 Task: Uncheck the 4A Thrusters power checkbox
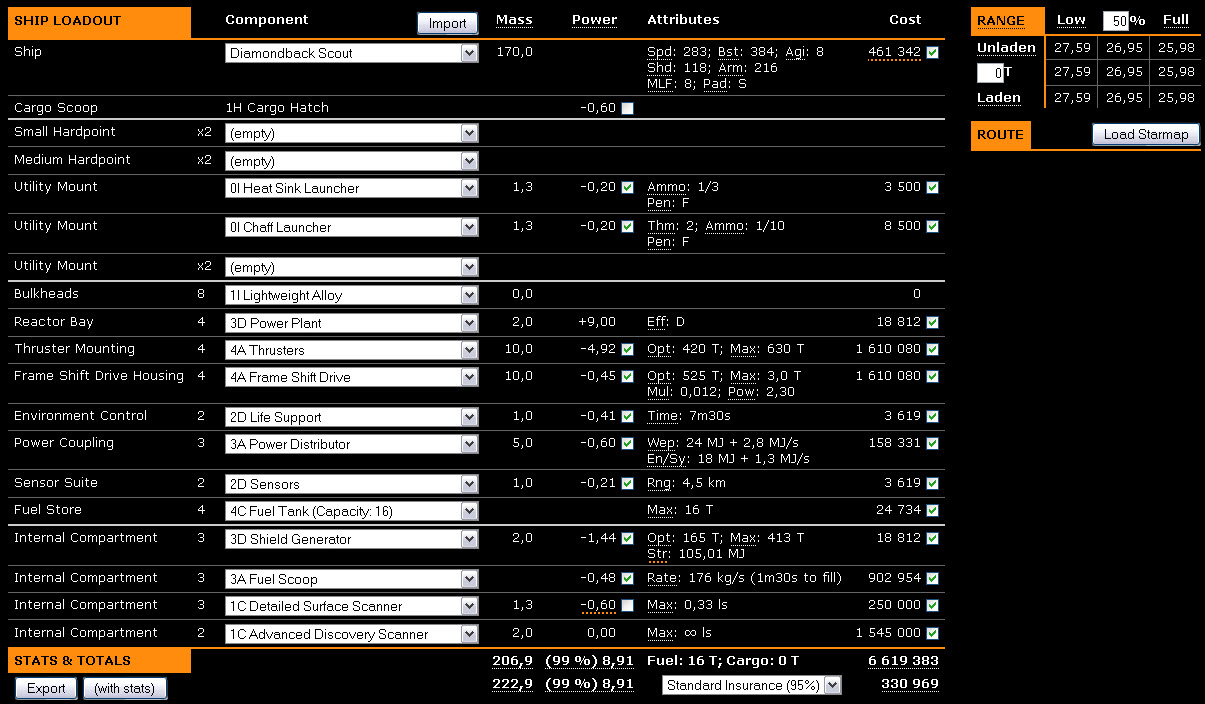[x=627, y=350]
